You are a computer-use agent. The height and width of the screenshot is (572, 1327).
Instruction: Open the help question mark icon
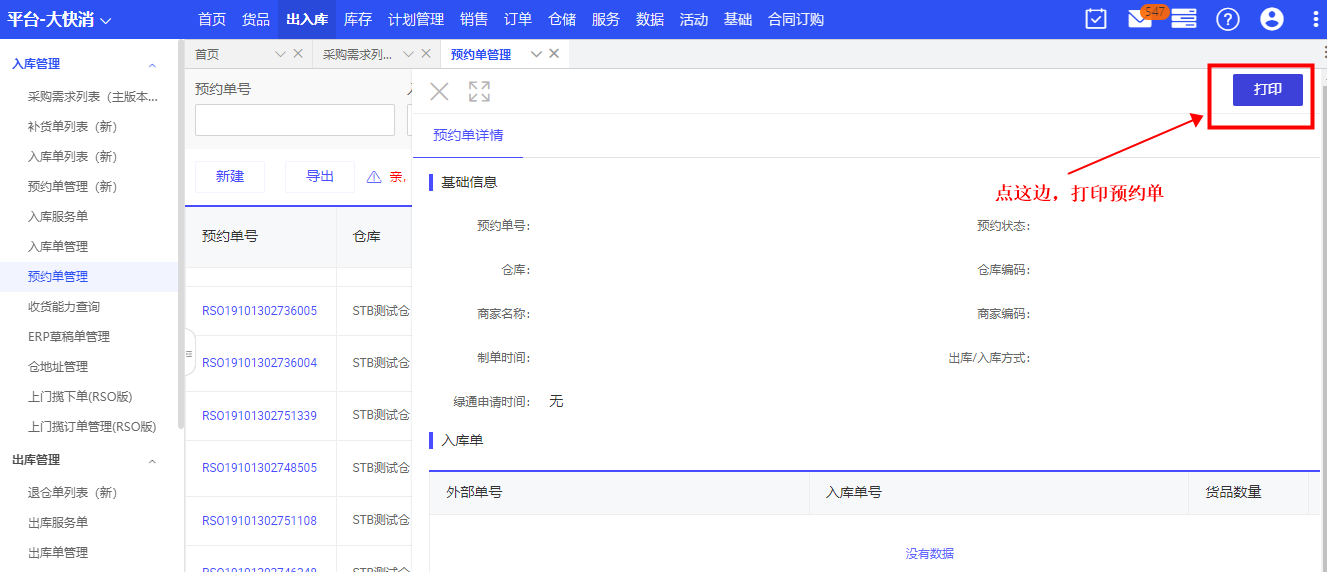coord(1227,19)
